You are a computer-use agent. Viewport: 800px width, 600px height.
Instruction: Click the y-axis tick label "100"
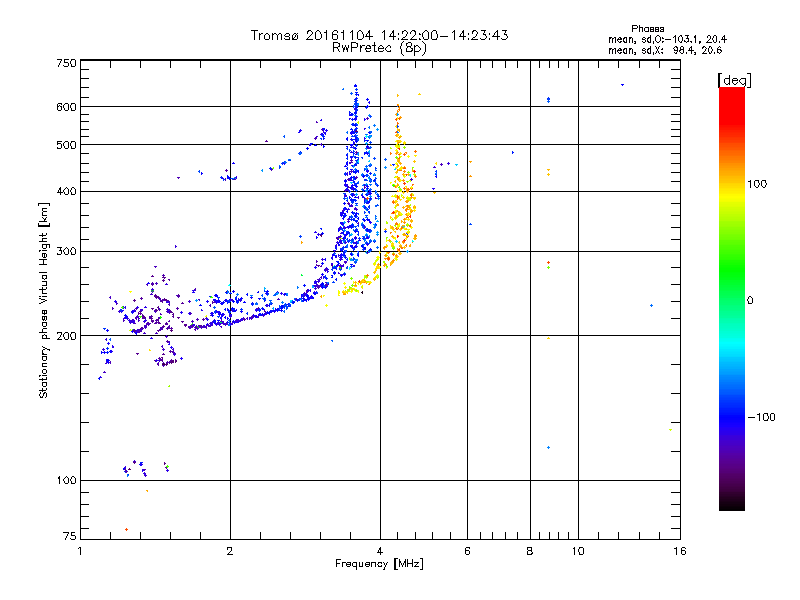click(66, 480)
